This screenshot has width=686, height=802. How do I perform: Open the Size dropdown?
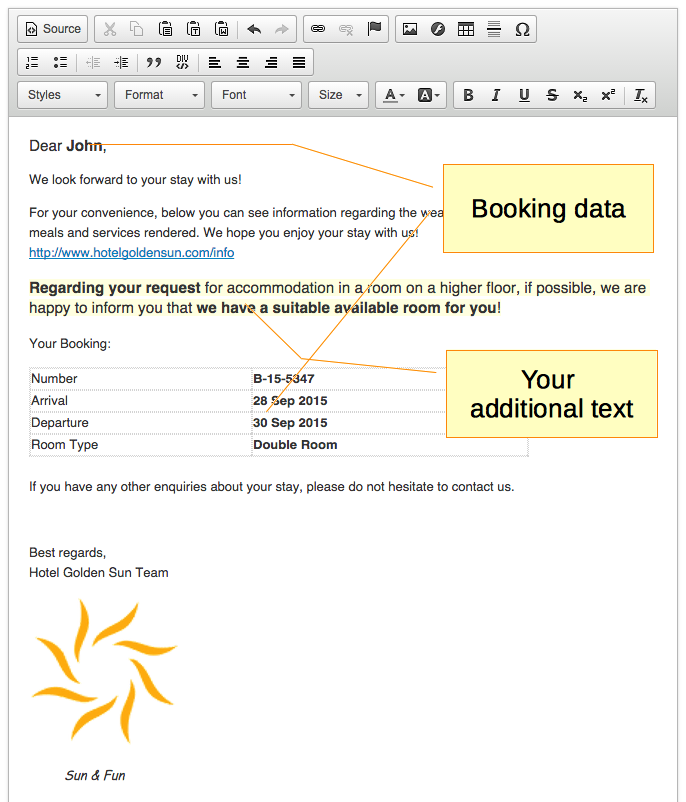pos(339,95)
